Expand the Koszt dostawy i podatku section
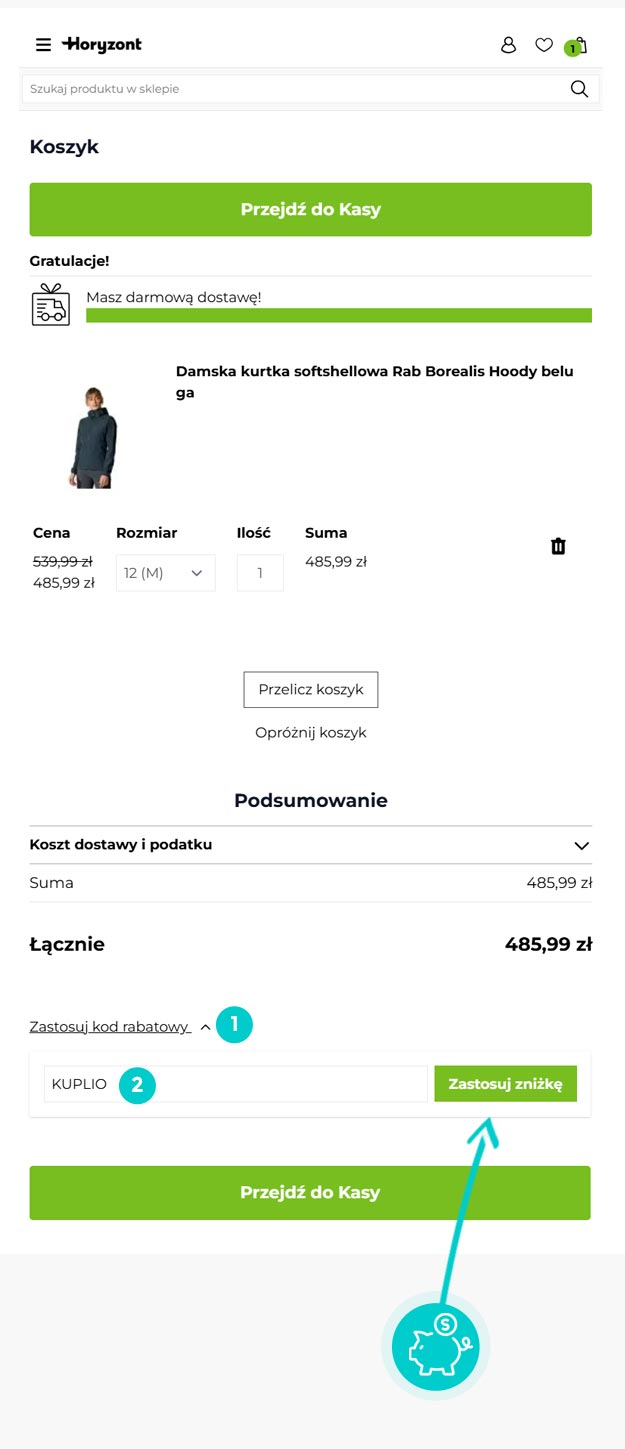 [580, 845]
